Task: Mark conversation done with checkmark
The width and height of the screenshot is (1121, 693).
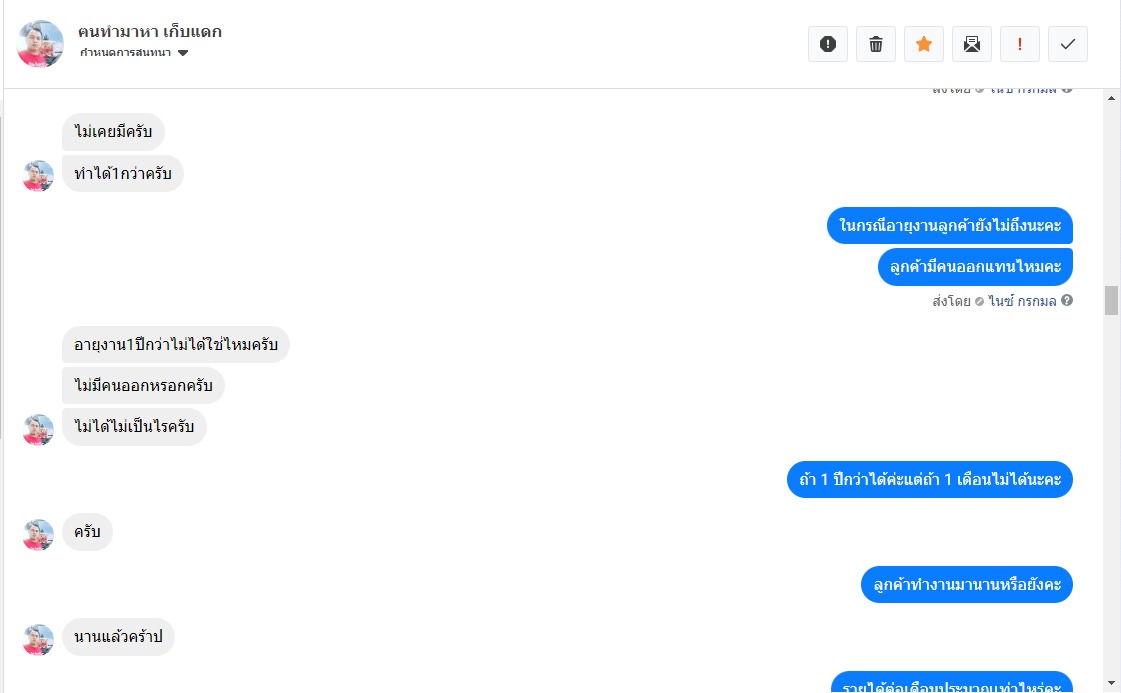Action: [x=1067, y=44]
